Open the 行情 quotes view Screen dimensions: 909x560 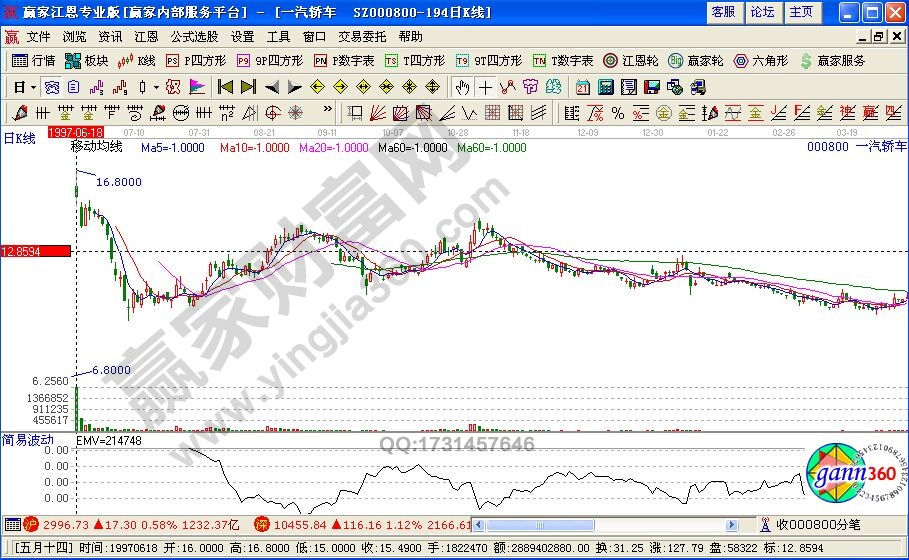(33, 61)
